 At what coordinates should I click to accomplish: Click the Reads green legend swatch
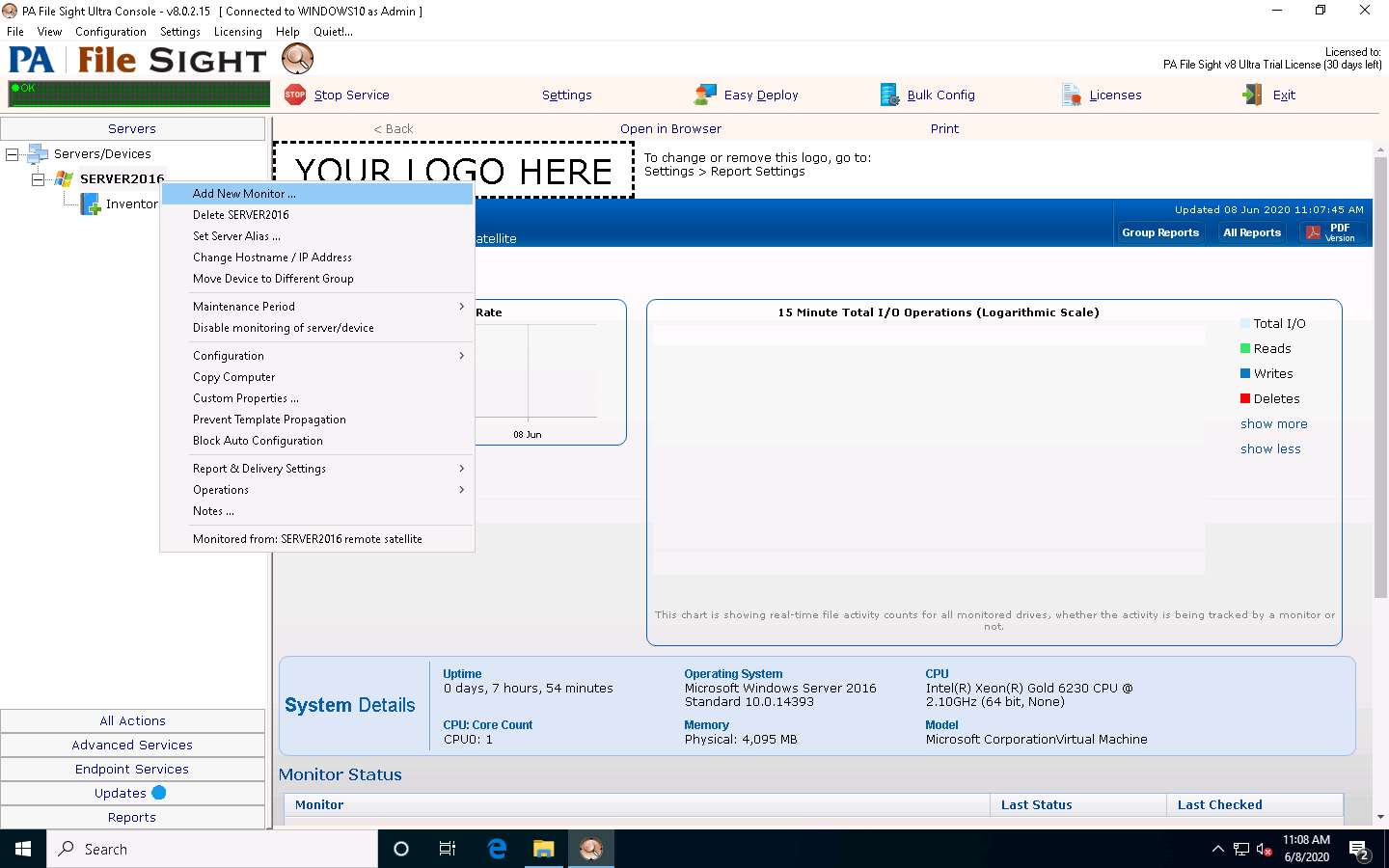coord(1245,348)
